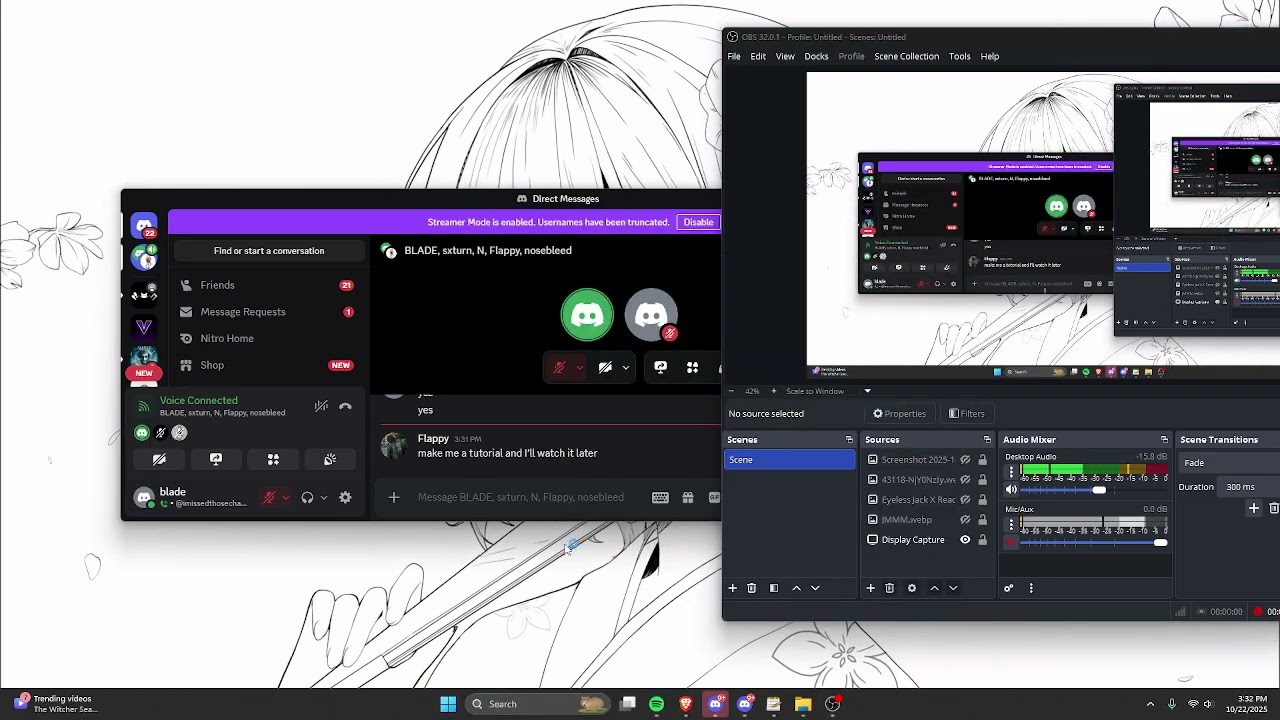Open camera options dropdown in call controls
The height and width of the screenshot is (720, 1280).
pos(626,367)
